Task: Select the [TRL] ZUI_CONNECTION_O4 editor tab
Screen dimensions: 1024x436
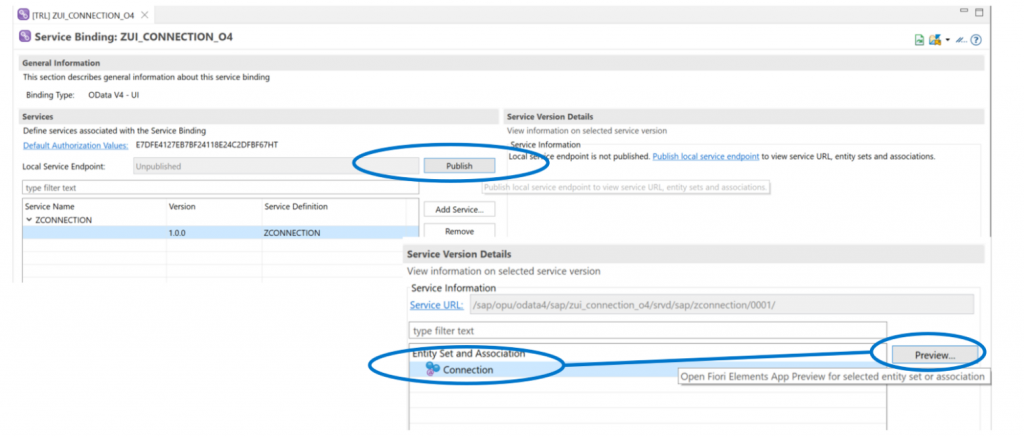Action: (x=82, y=14)
